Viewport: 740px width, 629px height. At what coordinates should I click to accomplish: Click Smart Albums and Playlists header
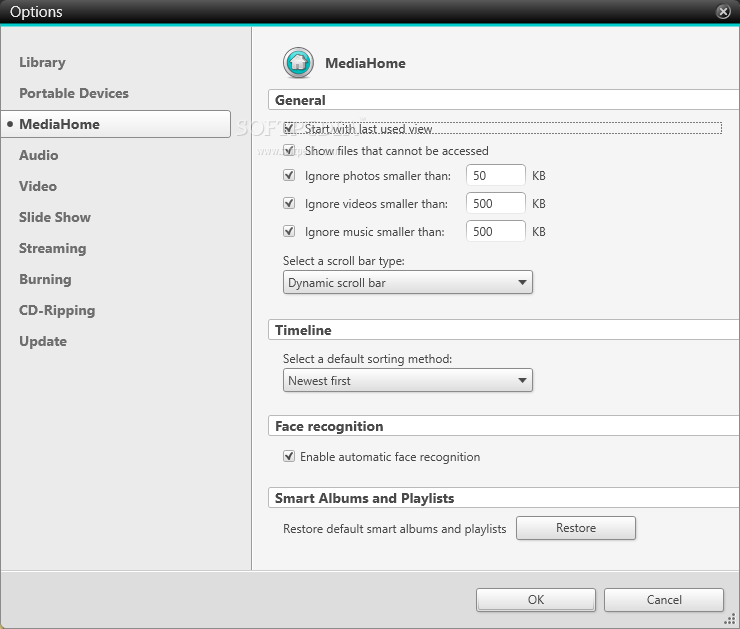(x=503, y=498)
